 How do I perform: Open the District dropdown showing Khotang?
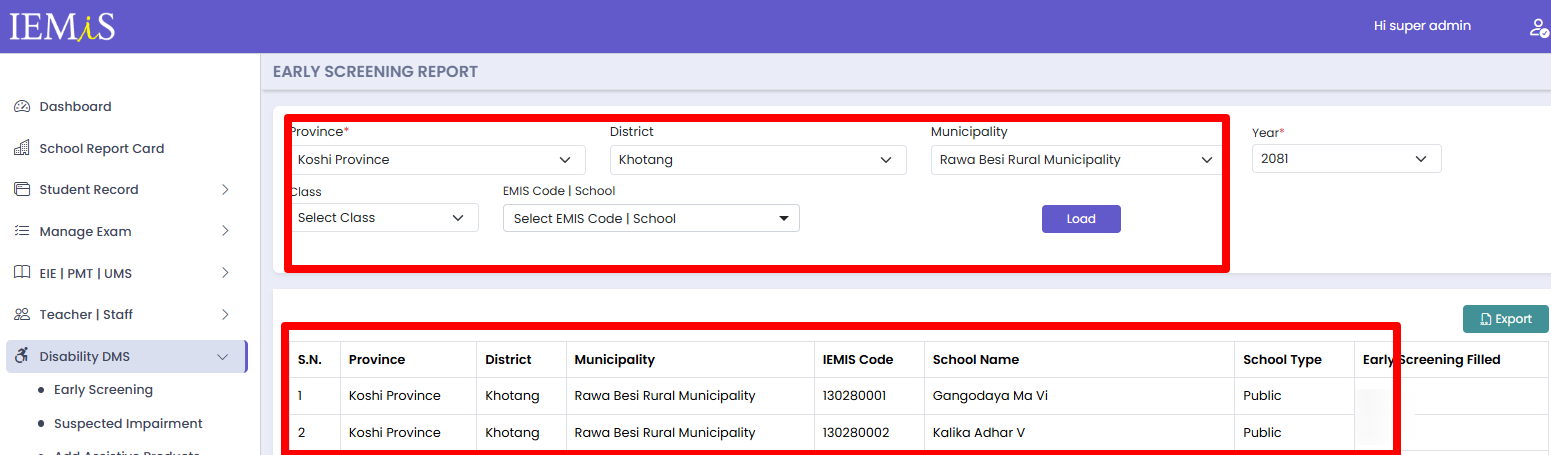[757, 160]
